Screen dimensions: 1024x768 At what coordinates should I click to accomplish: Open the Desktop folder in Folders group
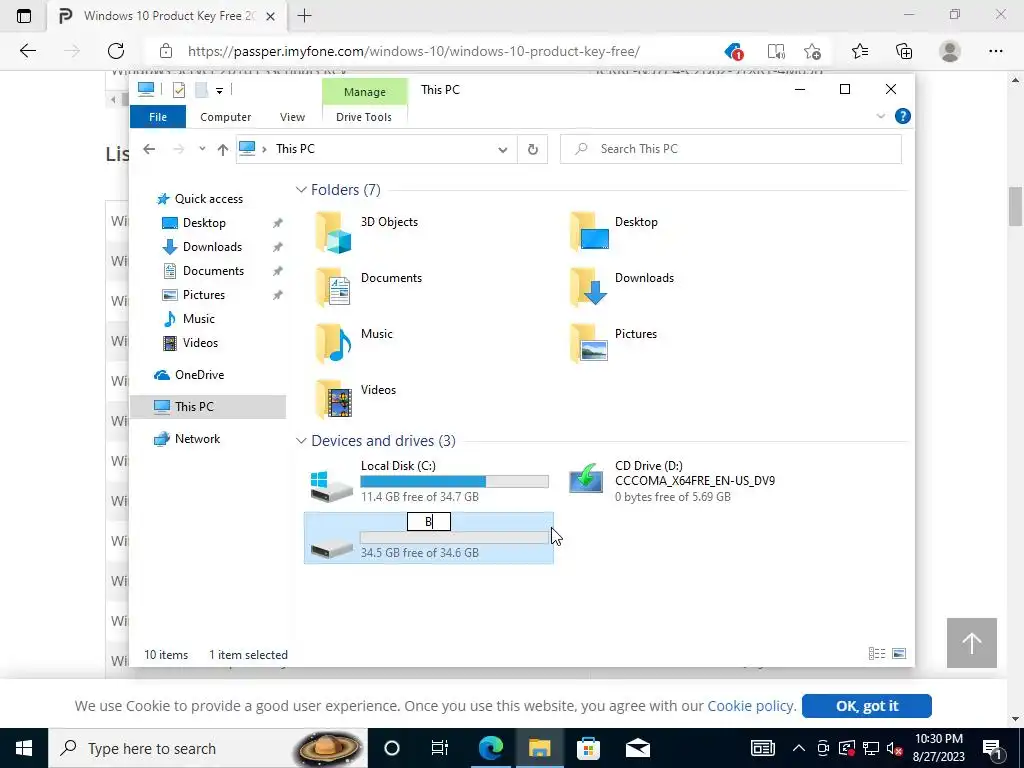(x=613, y=231)
